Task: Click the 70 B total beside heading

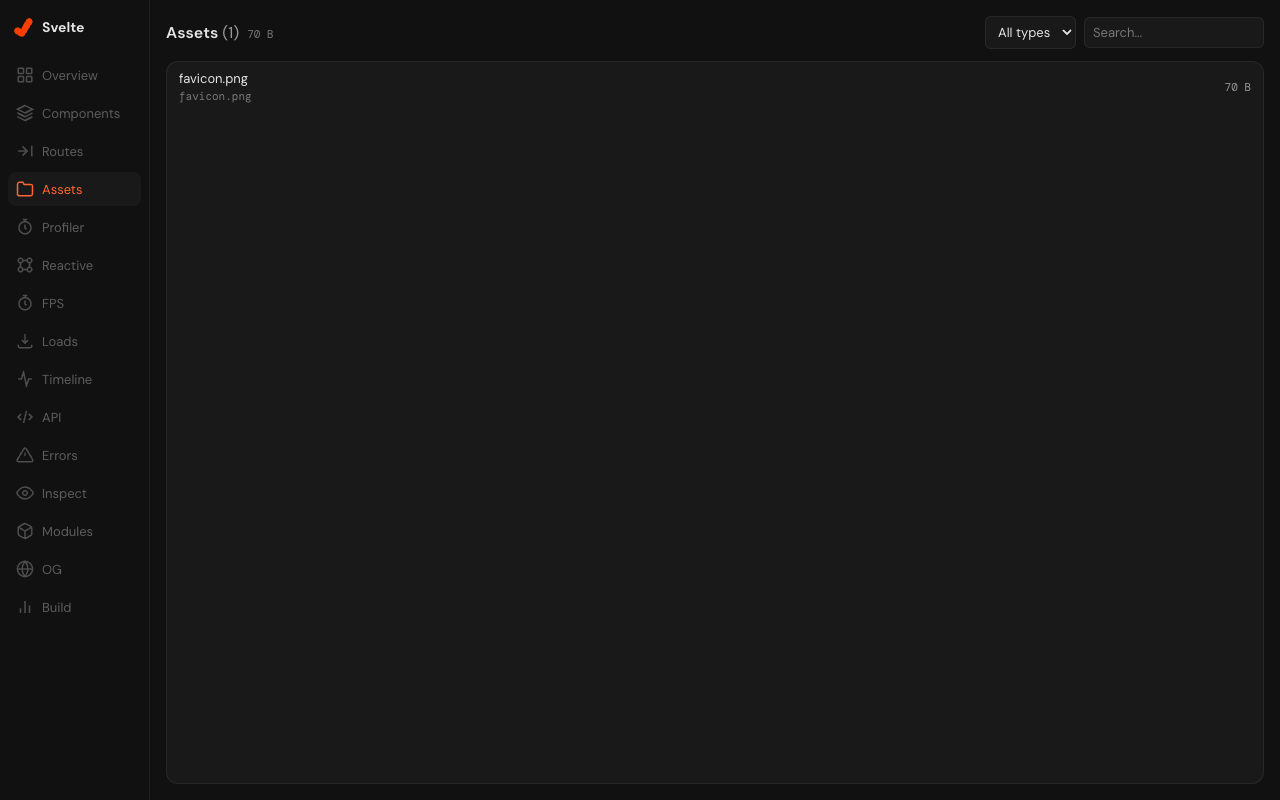Action: 260,34
